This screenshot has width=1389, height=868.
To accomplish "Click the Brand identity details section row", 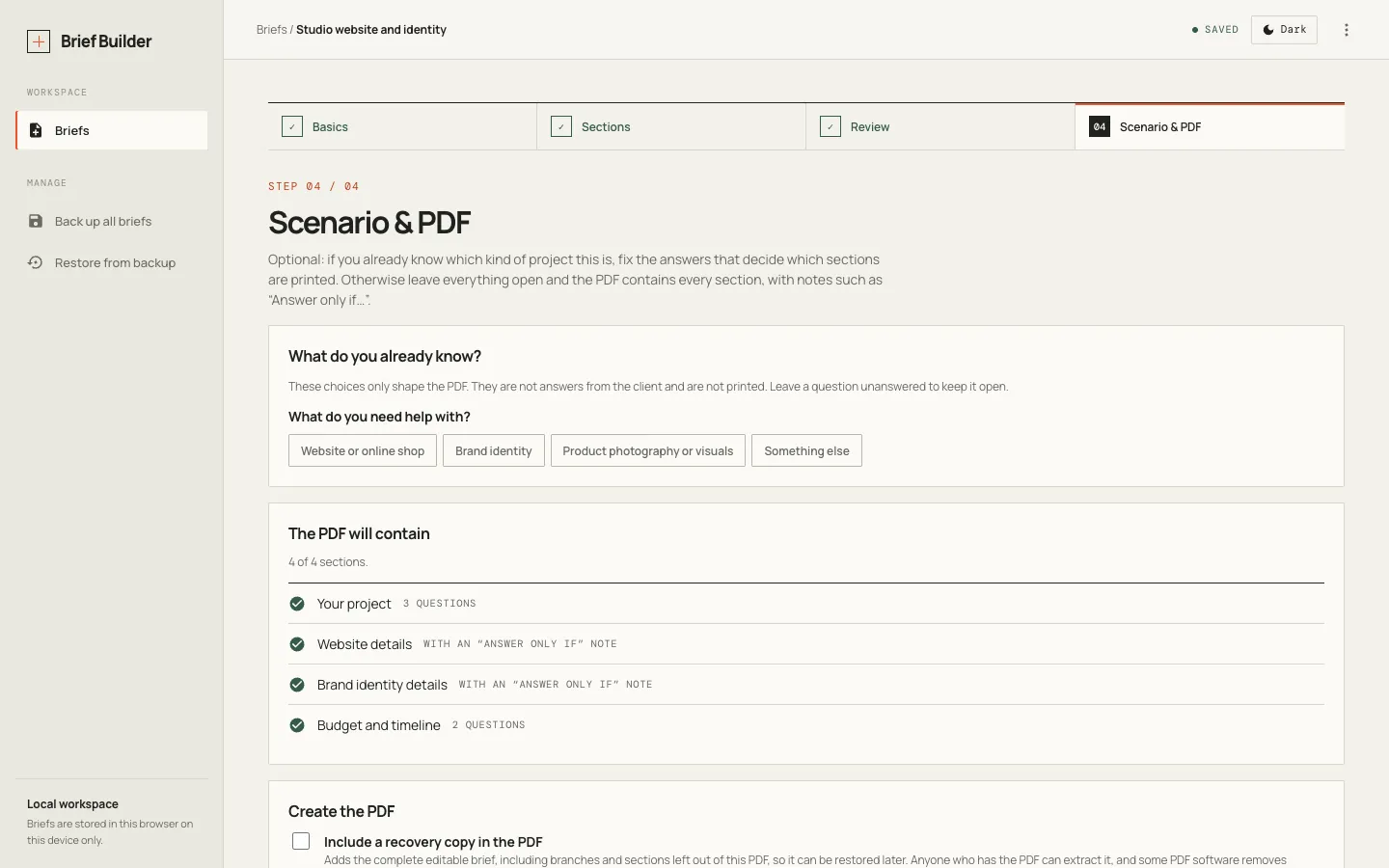I will coord(806,685).
